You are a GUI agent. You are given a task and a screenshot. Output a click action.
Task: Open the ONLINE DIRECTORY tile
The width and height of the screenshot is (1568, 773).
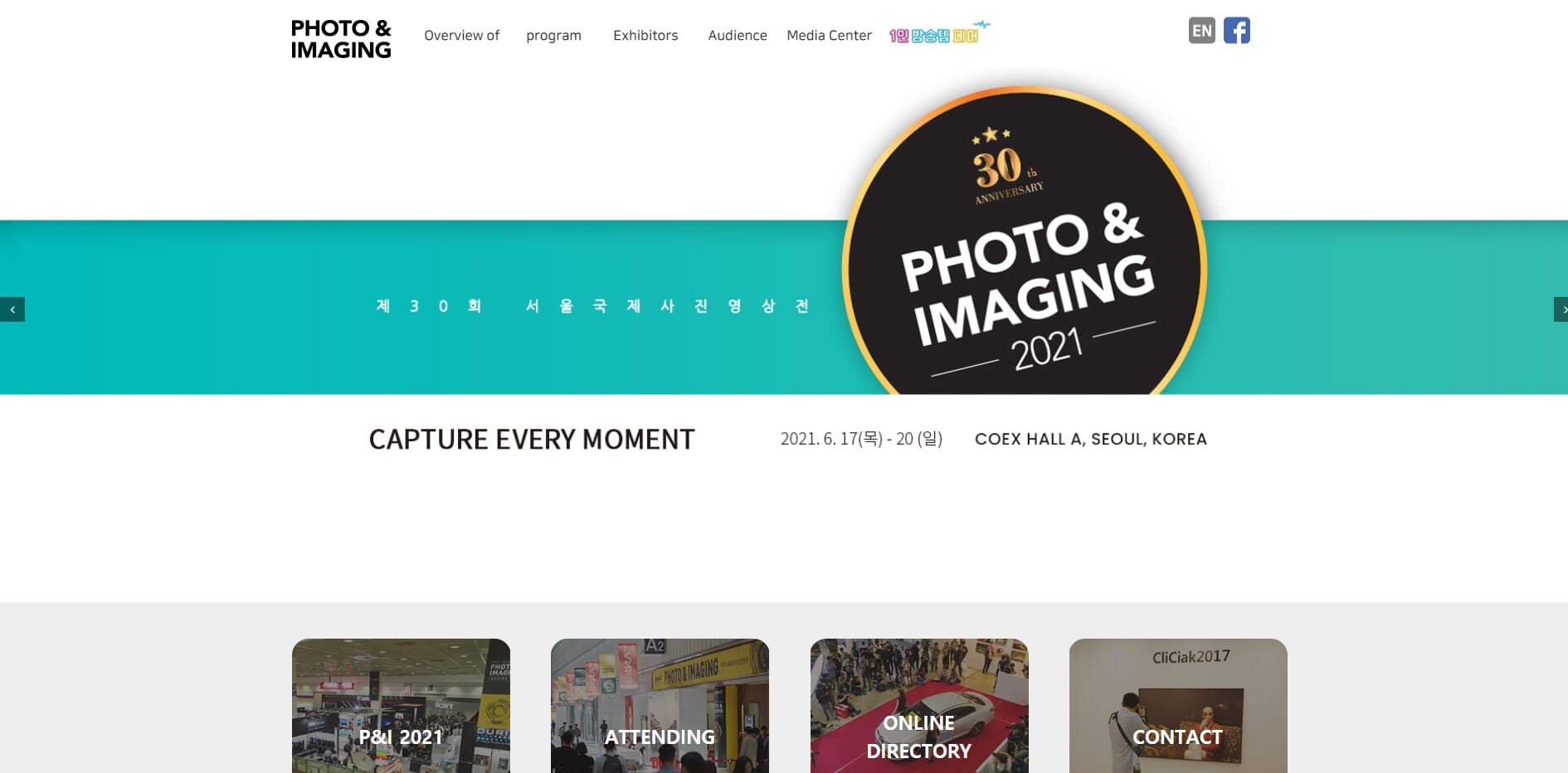(919, 706)
